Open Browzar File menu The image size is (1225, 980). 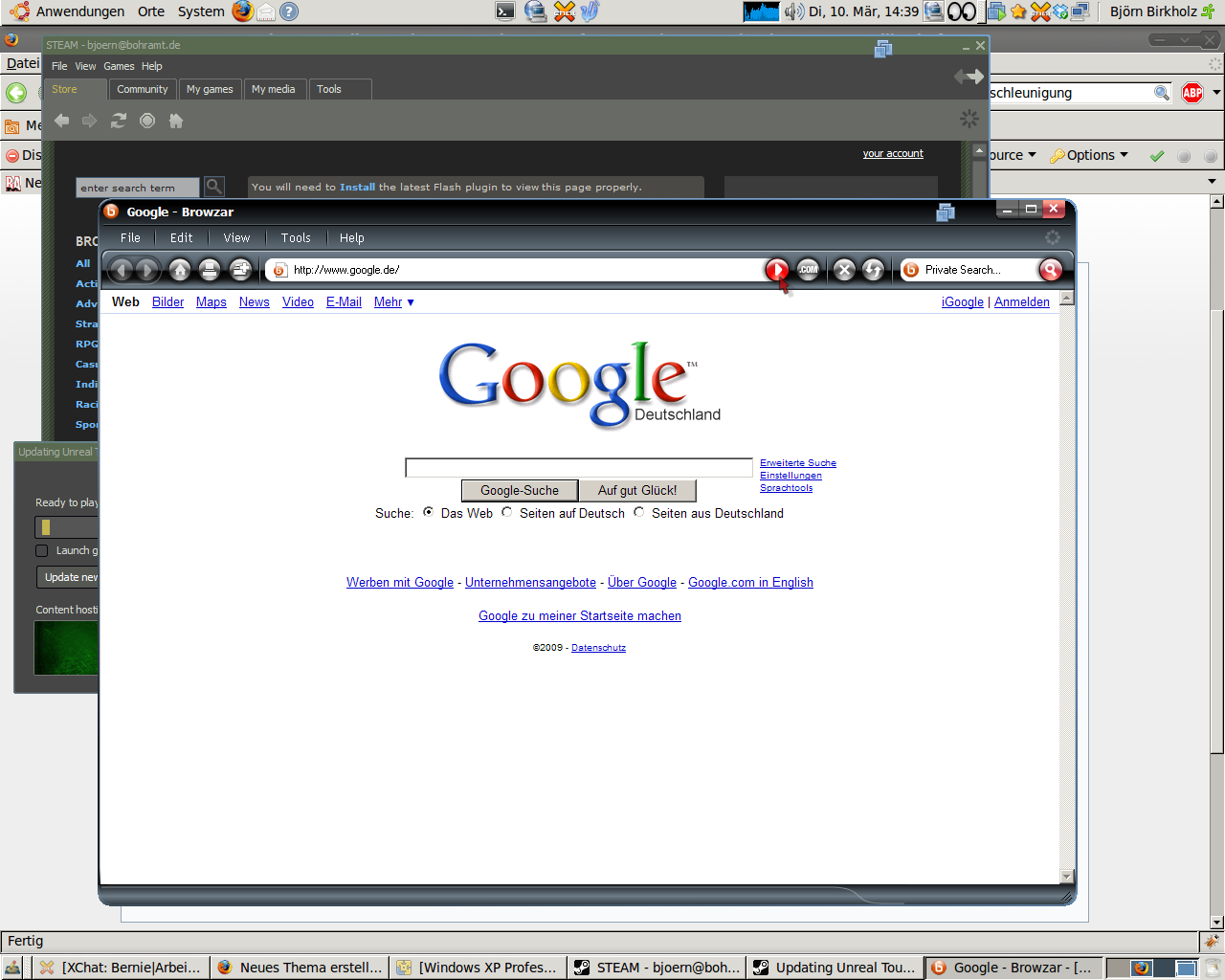pyautogui.click(x=130, y=238)
